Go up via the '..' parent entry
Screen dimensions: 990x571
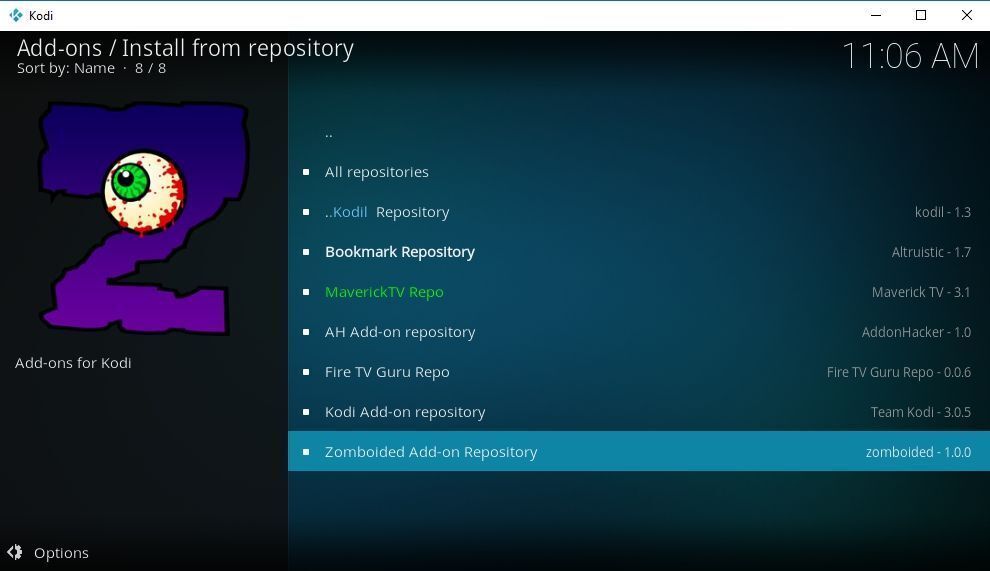click(x=638, y=132)
